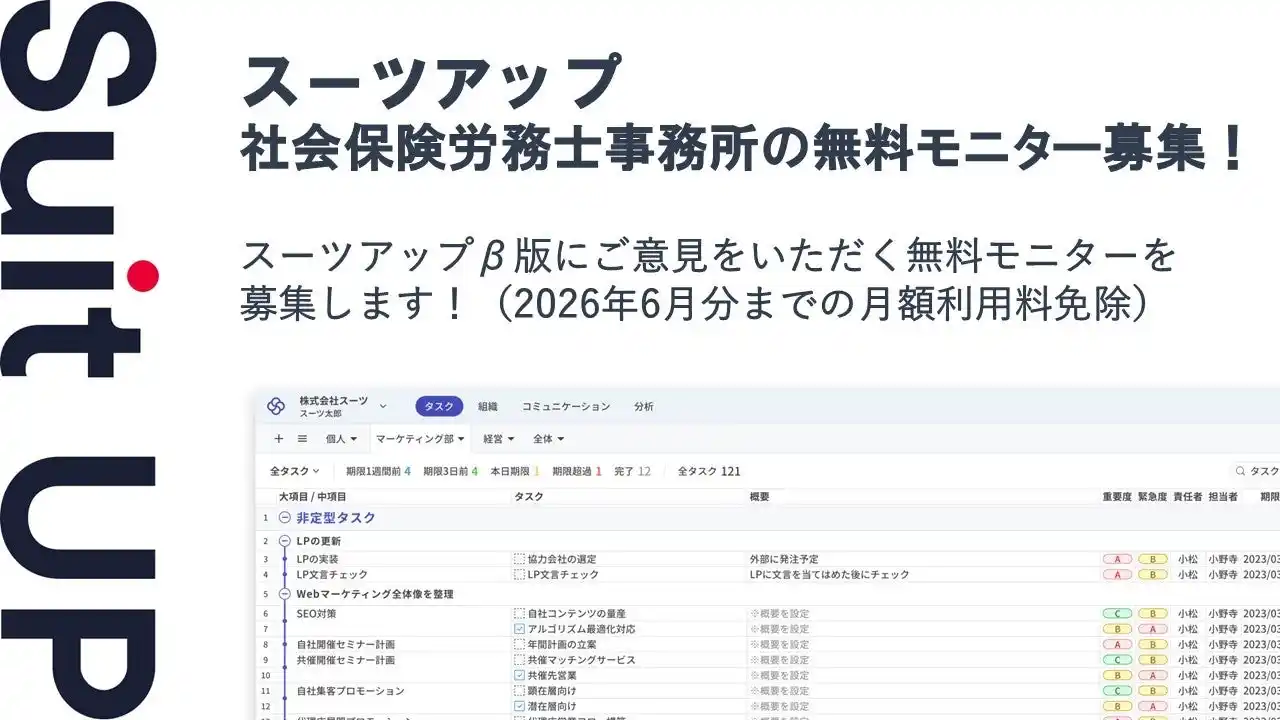Click the red 1 badge on 期限超過

point(598,471)
